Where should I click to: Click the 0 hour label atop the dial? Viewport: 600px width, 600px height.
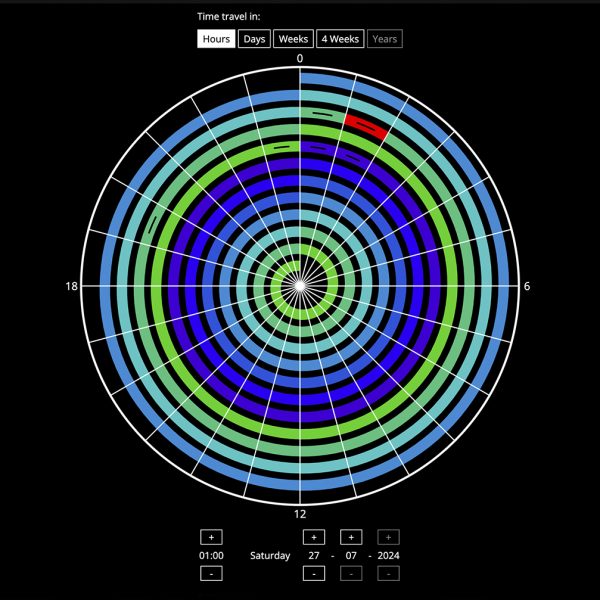tap(299, 59)
